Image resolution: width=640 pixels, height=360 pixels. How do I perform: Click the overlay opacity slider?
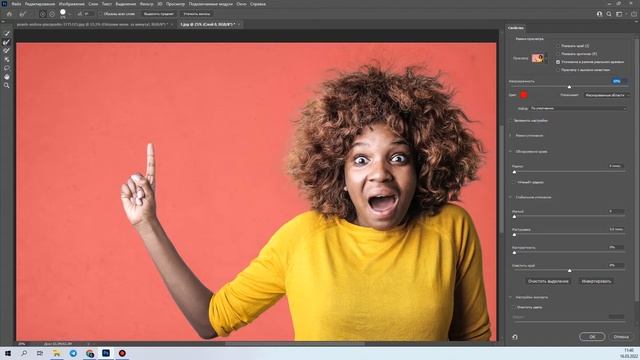[569, 87]
